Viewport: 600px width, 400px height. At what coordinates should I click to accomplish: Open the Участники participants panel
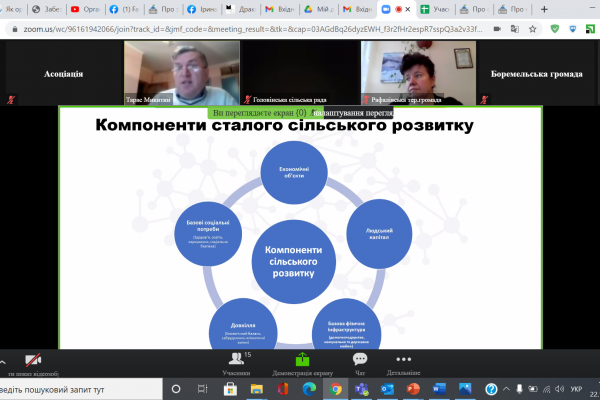coord(237,362)
